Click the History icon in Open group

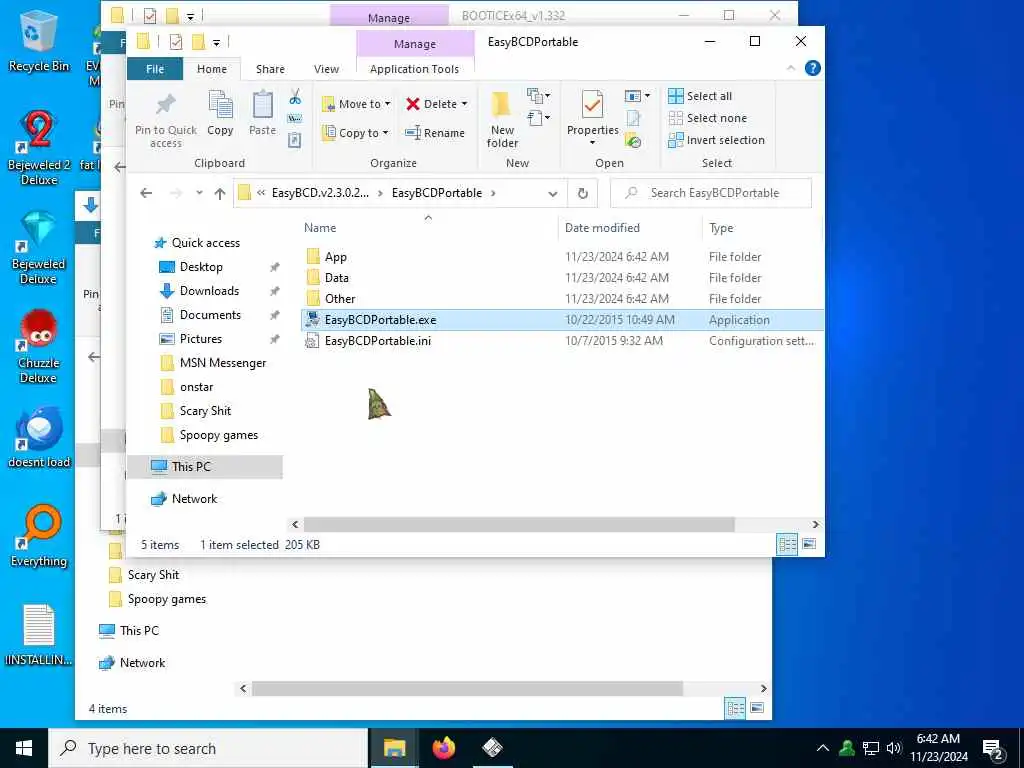[x=633, y=140]
